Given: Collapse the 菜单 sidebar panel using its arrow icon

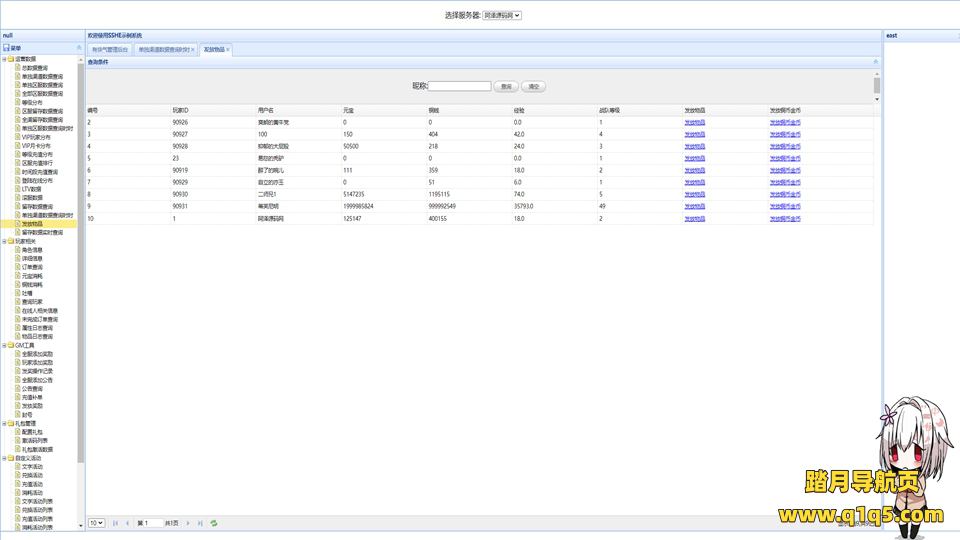Looking at the screenshot, I should pos(79,48).
